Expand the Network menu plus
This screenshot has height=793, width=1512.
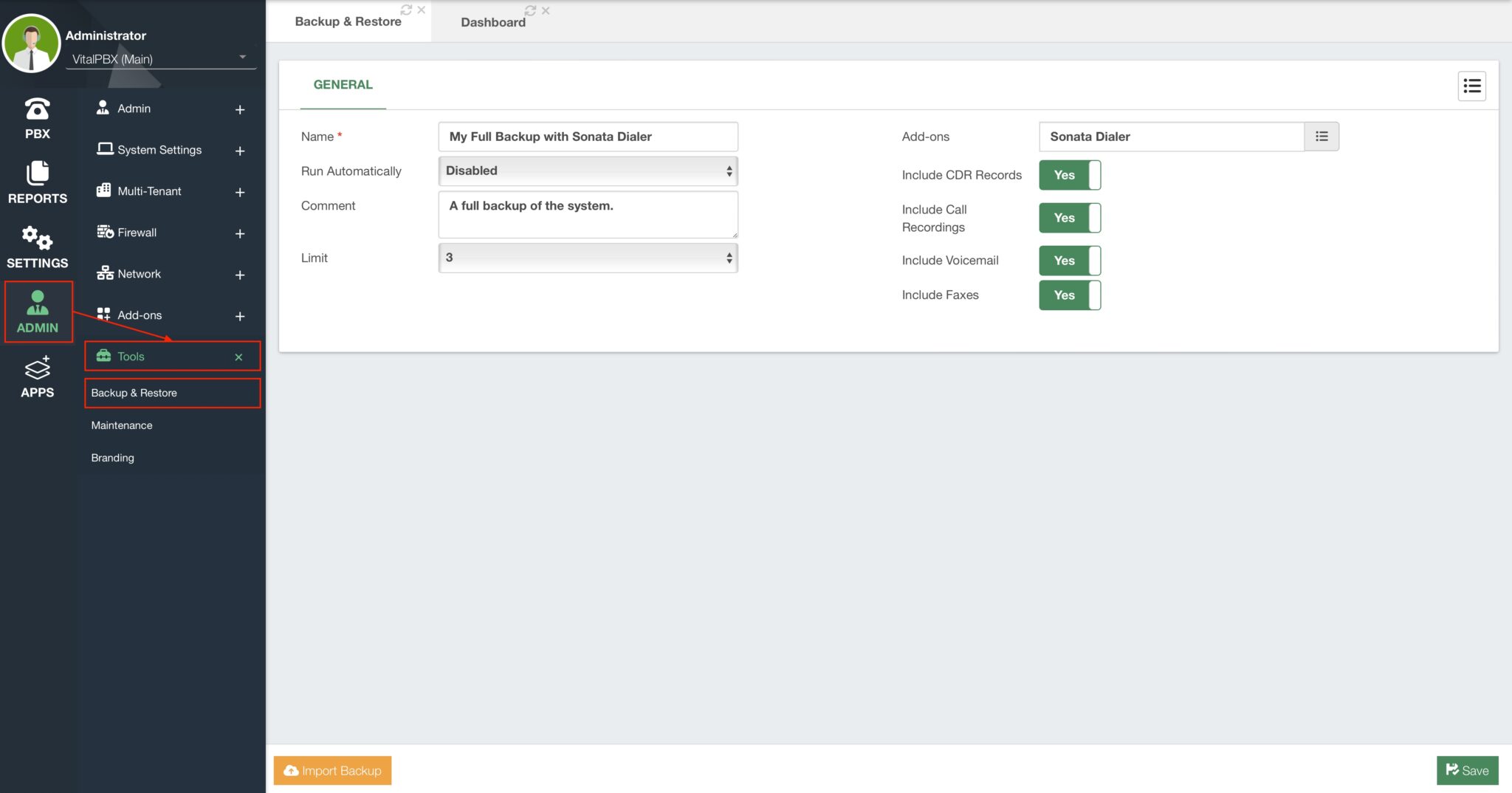[240, 275]
